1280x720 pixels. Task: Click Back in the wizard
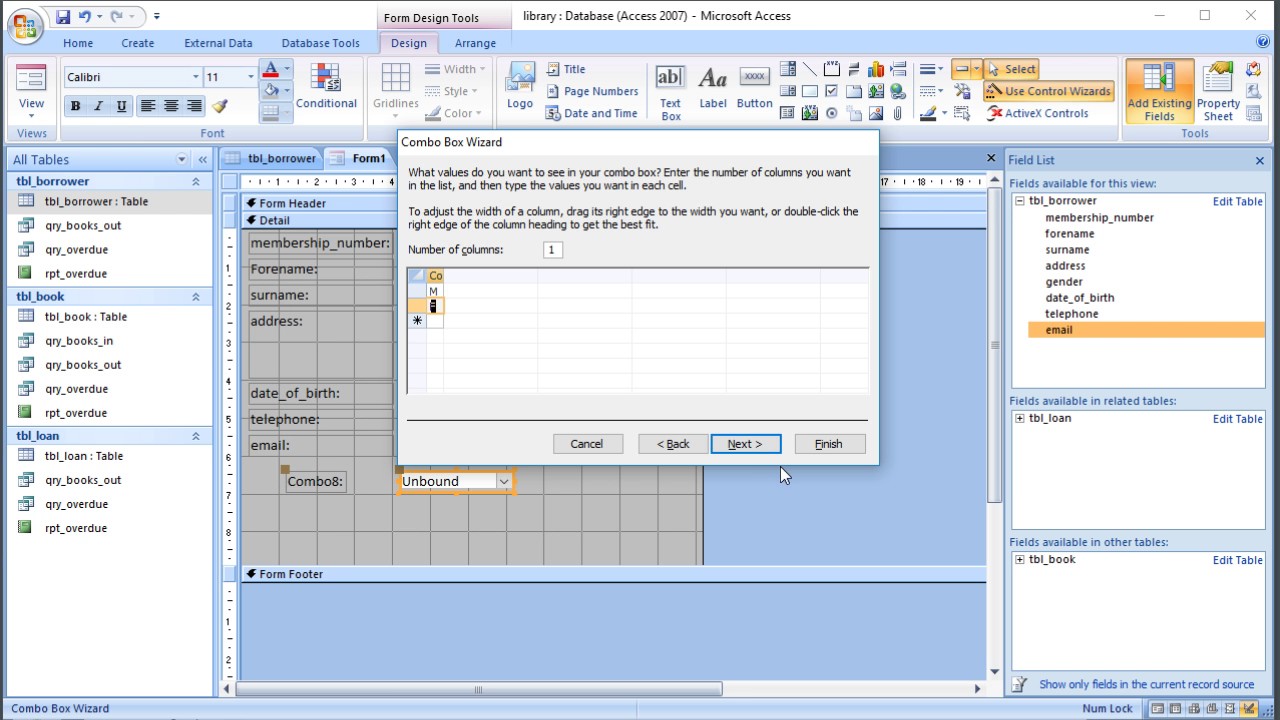[x=673, y=444]
